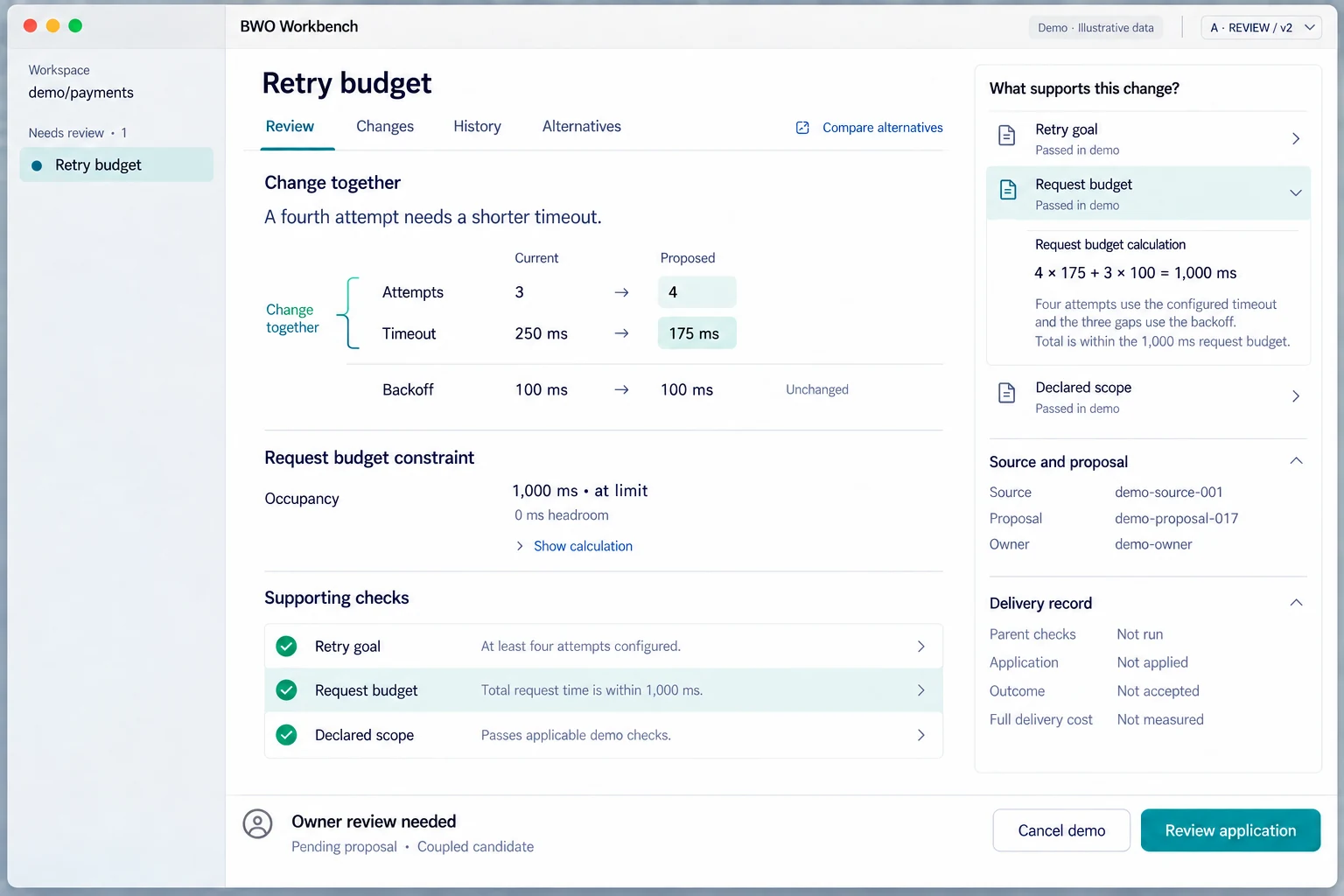Click the Not measured delivery cost value
Screen dimensions: 1344x896
coord(1160,719)
